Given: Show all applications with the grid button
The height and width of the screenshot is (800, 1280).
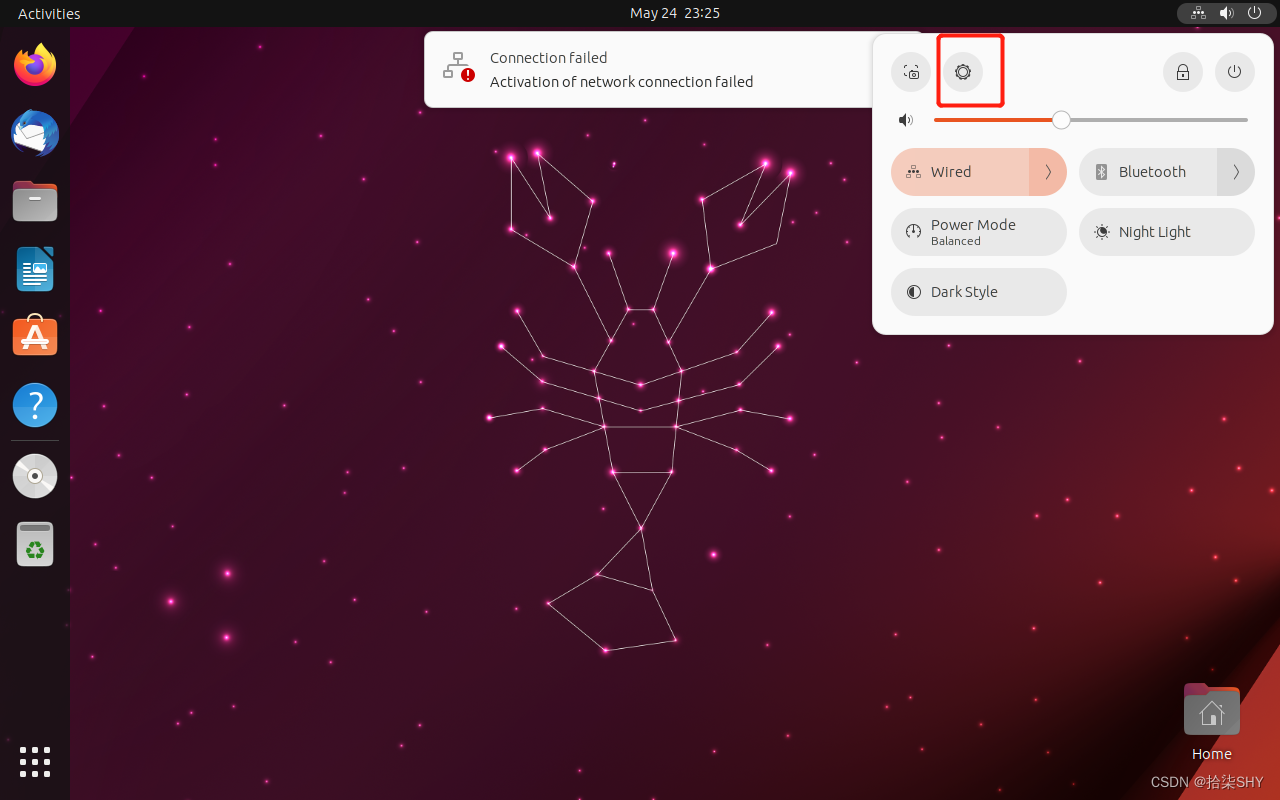Looking at the screenshot, I should (x=34, y=762).
